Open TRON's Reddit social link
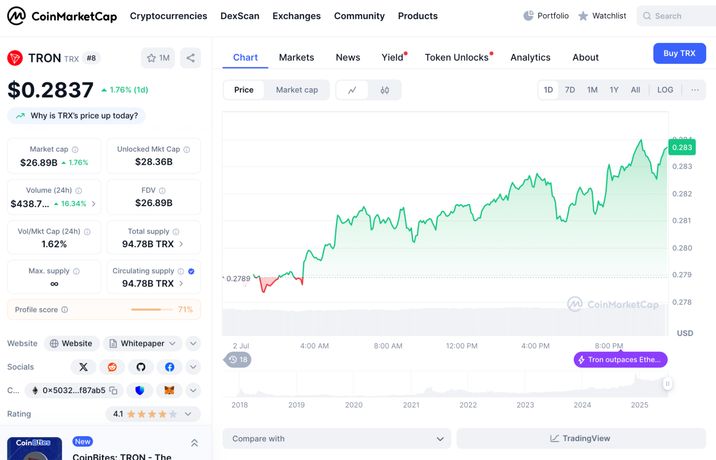 (112, 367)
